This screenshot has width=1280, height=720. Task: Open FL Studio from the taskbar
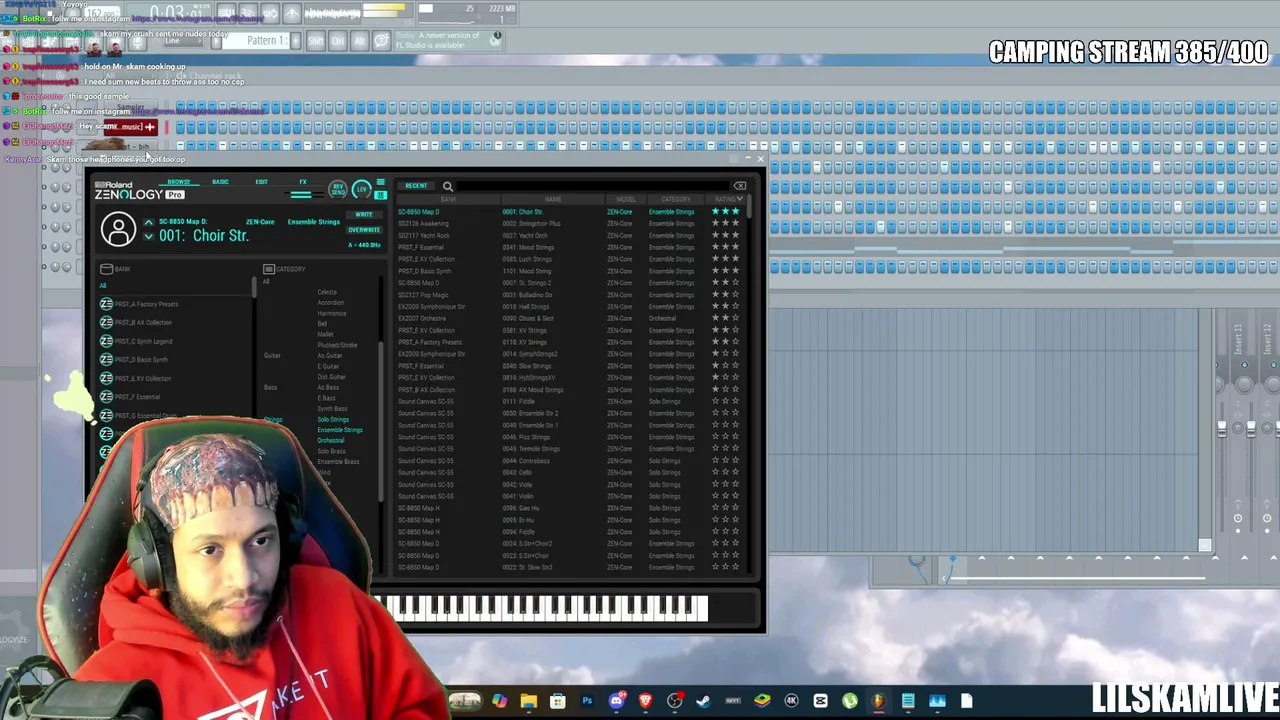pyautogui.click(x=878, y=701)
